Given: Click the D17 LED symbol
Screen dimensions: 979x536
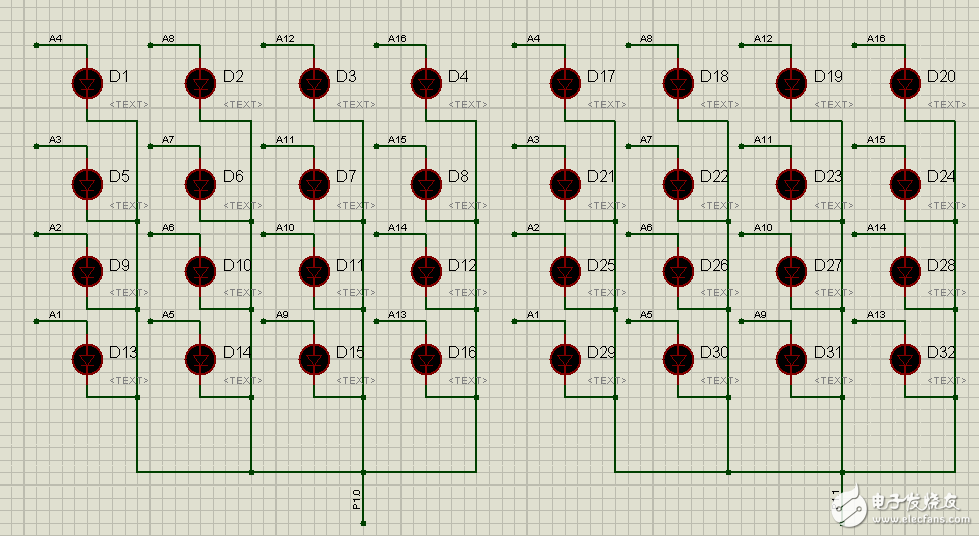Looking at the screenshot, I should coord(566,82).
